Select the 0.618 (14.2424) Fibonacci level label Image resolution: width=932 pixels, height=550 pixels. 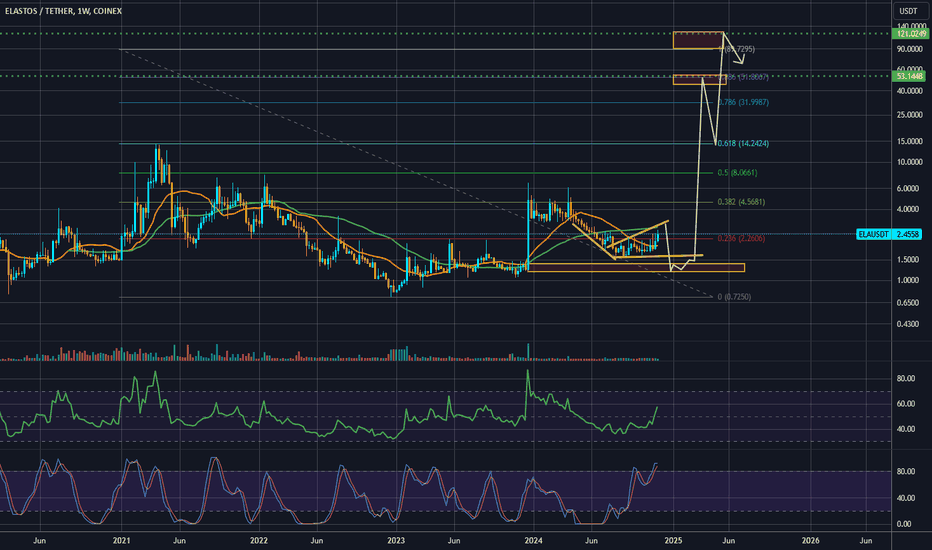(x=743, y=143)
